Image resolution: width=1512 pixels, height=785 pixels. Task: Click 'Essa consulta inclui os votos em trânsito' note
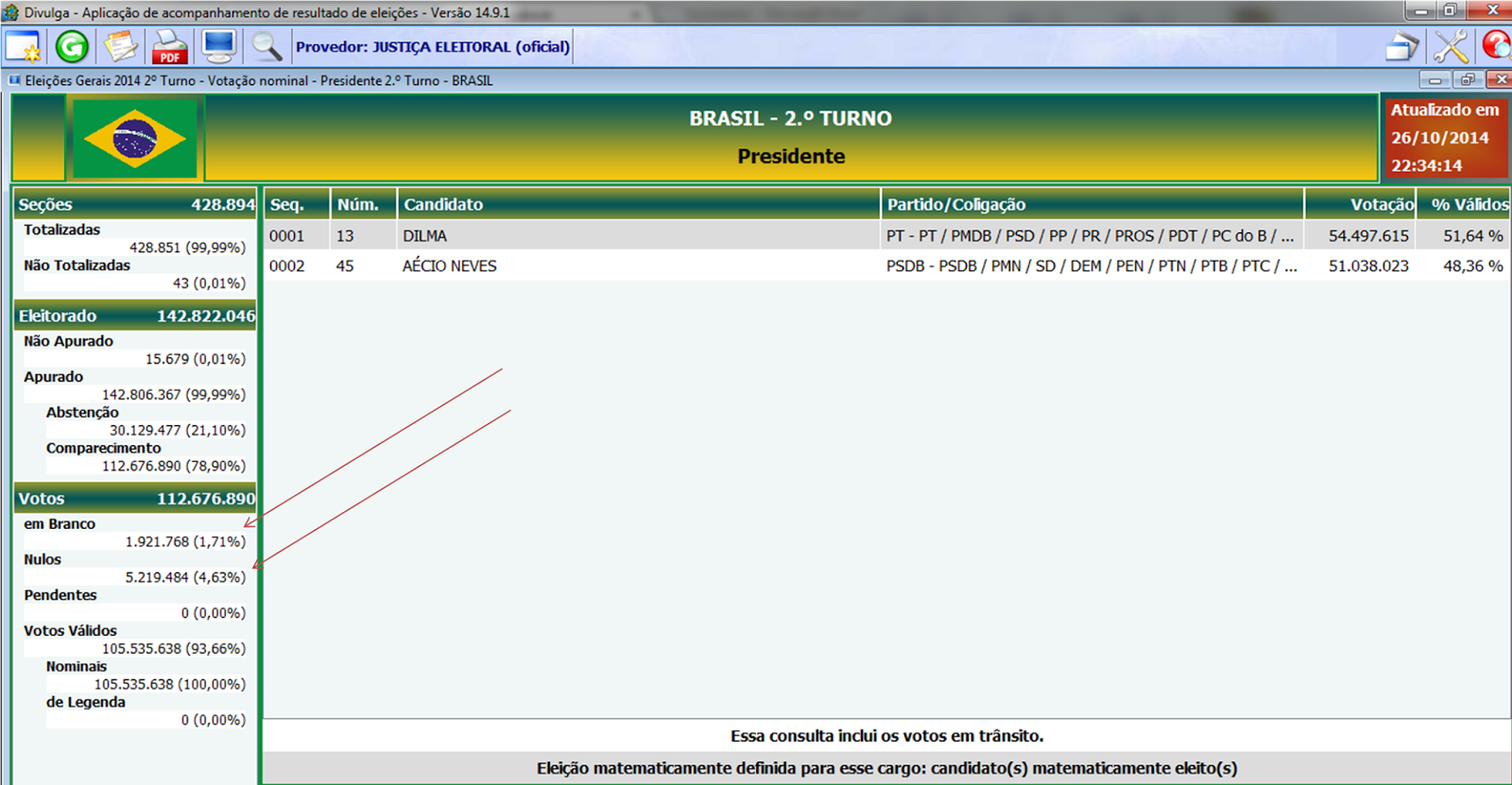(x=886, y=736)
